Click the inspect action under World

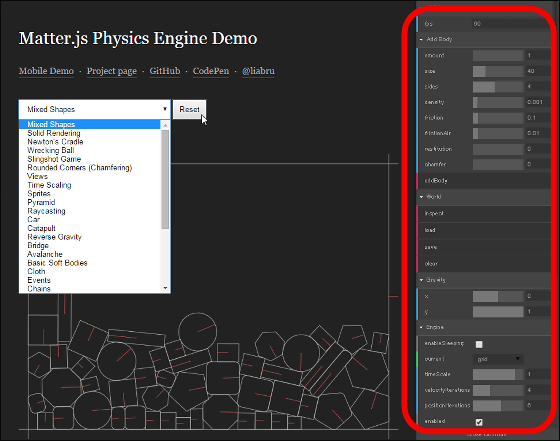(x=484, y=214)
